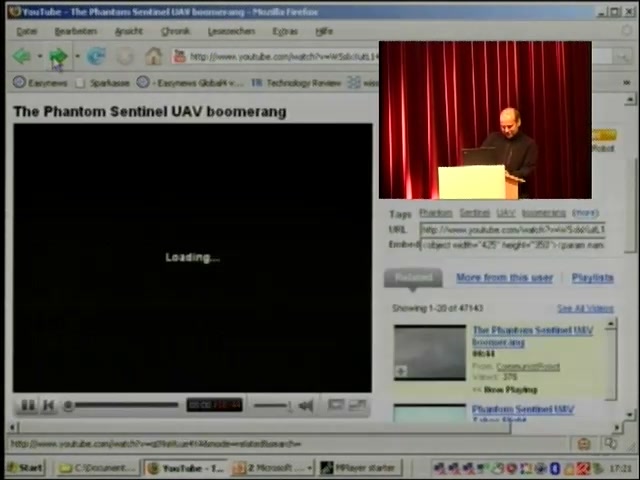Expand the Microsoft taskbar group dropdown arrow
This screenshot has width=640, height=480.
point(310,468)
